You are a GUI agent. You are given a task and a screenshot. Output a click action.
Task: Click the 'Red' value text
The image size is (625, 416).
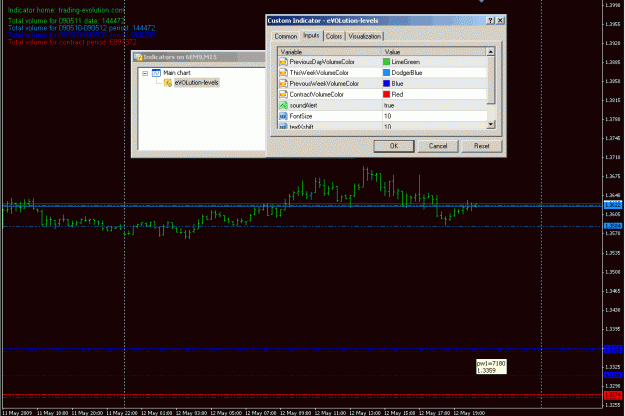tap(397, 94)
